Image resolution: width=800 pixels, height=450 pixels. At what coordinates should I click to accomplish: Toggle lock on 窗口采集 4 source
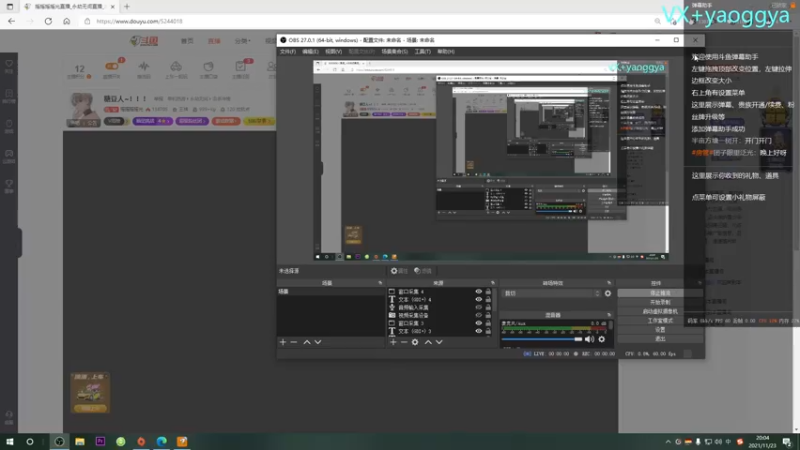(x=488, y=292)
